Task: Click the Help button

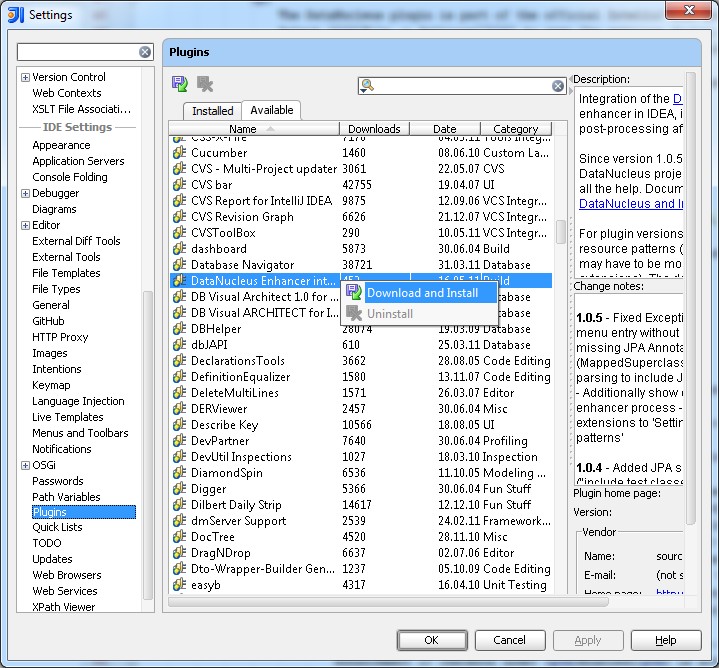Action: click(x=666, y=640)
